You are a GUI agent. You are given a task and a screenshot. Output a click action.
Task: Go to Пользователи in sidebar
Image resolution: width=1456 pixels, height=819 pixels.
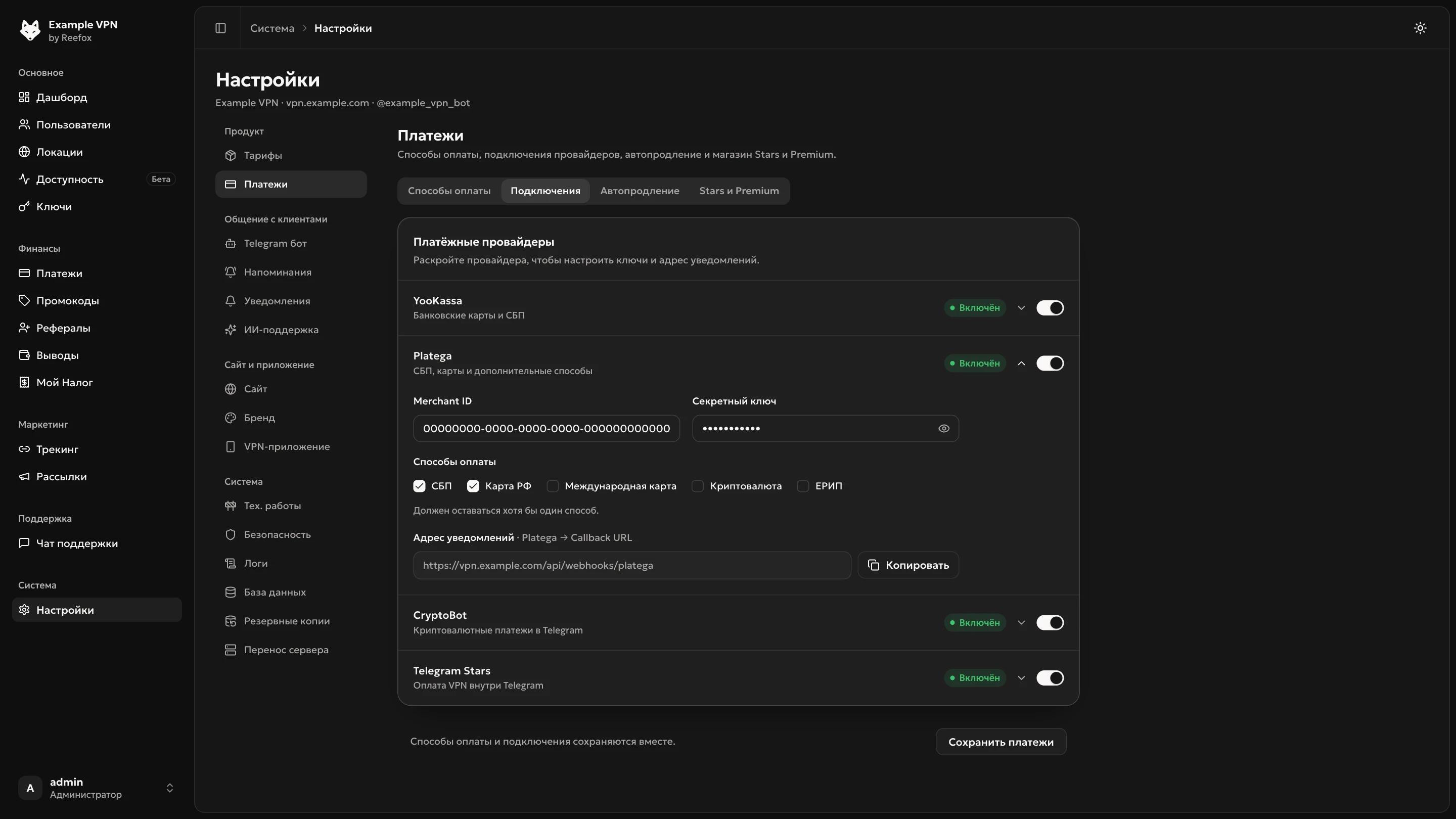coord(97,124)
